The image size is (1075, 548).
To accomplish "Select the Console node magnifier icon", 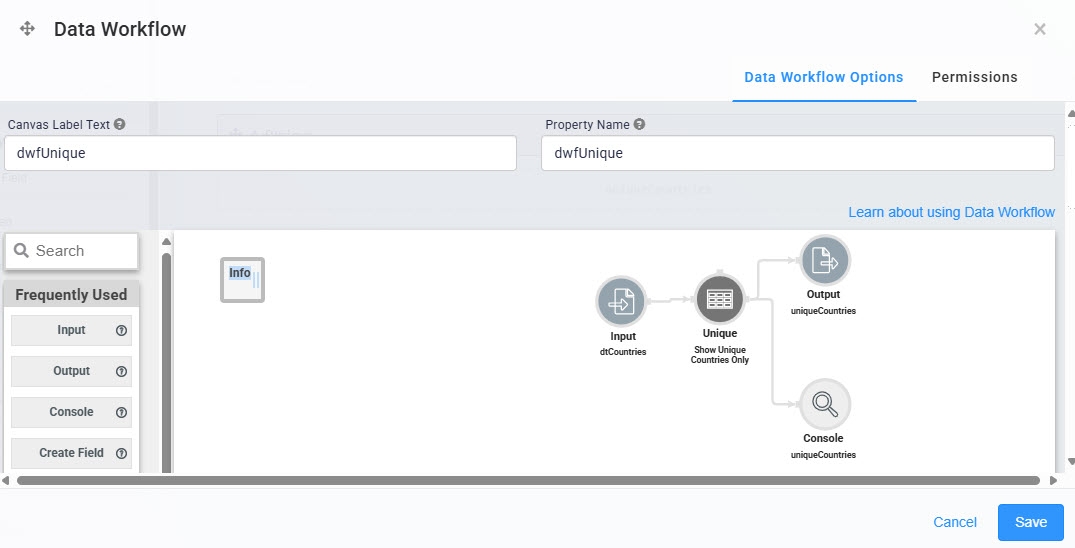I will point(825,404).
